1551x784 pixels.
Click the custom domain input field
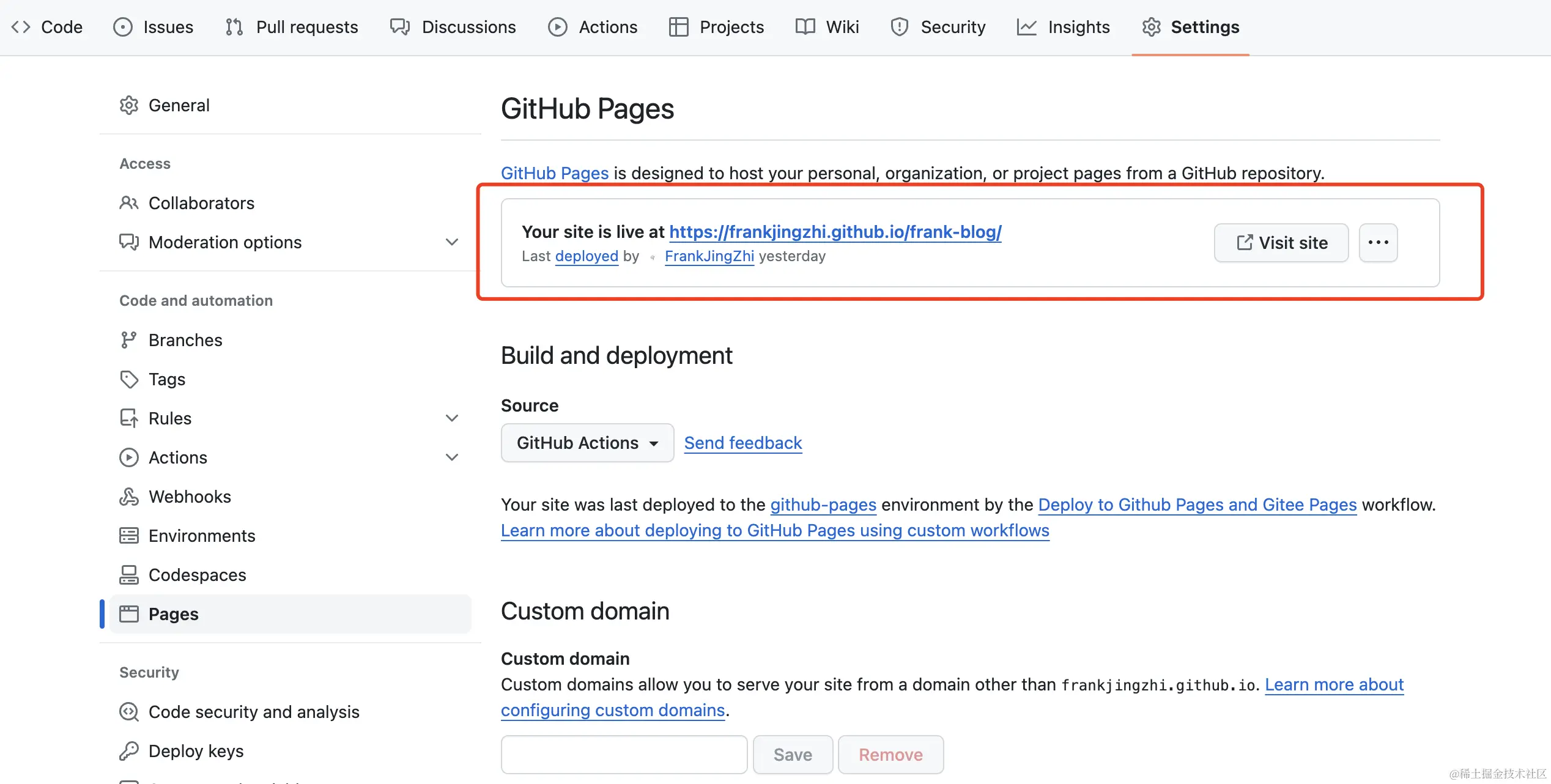[623, 754]
